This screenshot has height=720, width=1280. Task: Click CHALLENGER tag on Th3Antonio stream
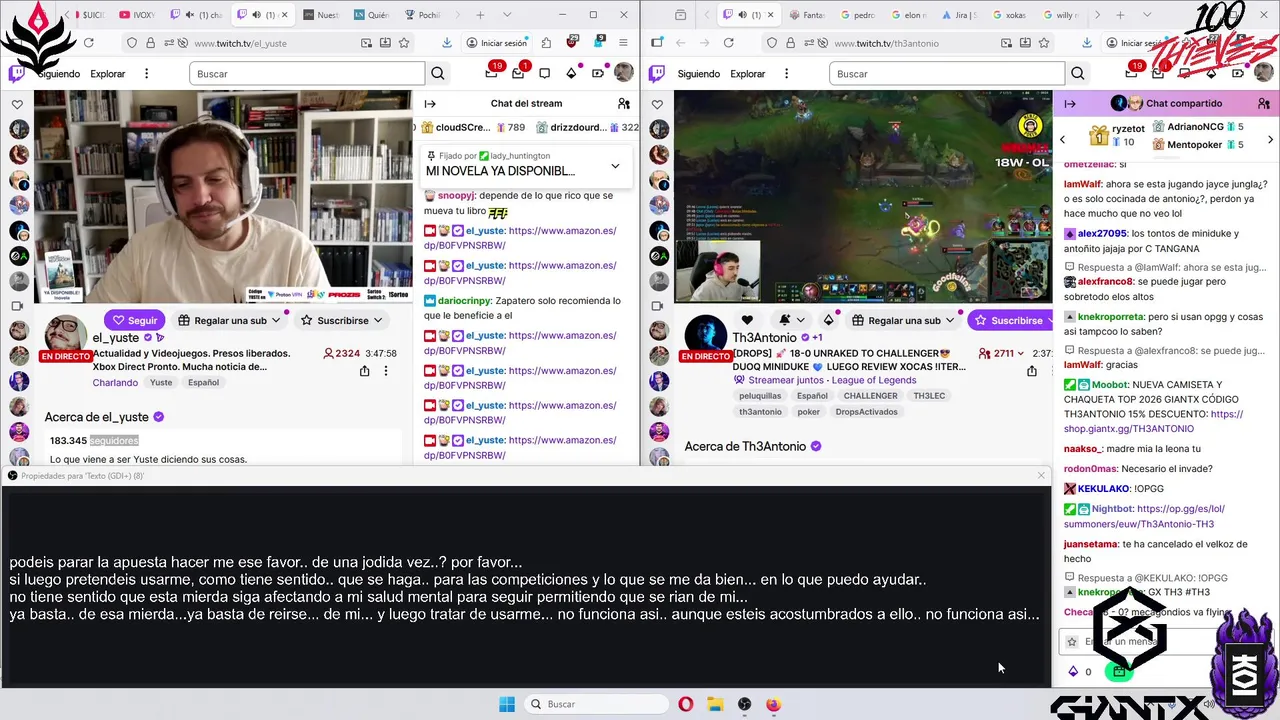click(870, 396)
